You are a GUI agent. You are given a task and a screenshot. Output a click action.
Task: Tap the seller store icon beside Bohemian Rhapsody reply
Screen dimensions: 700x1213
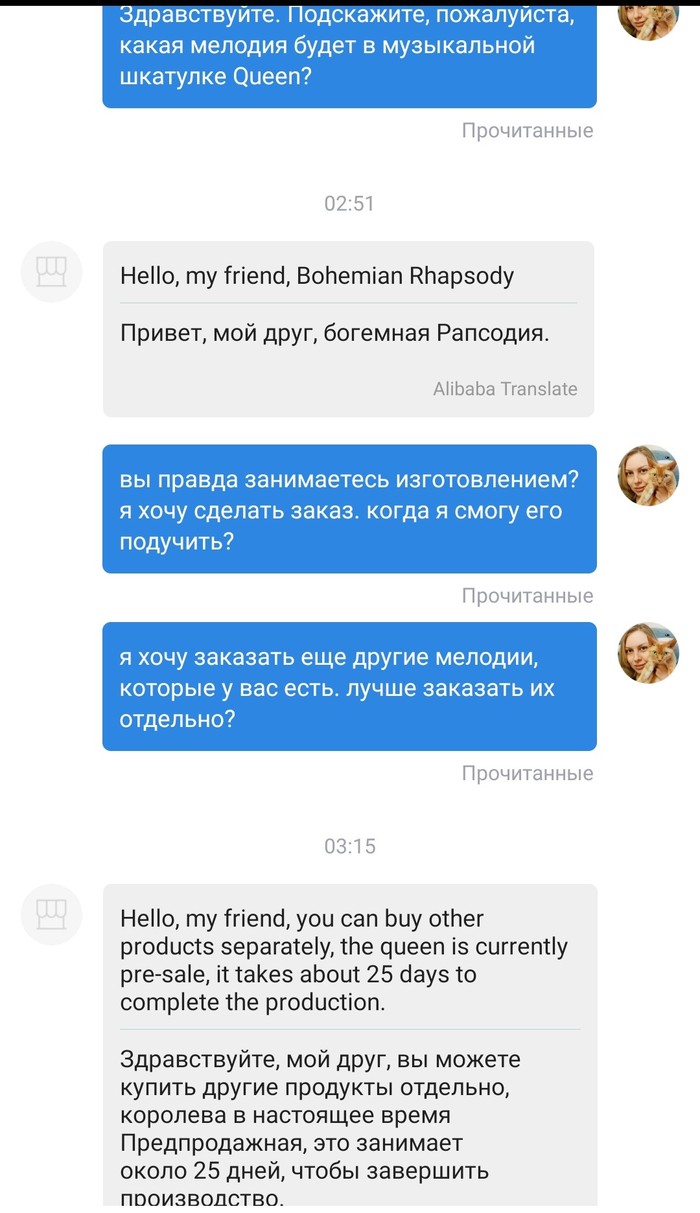point(51,271)
